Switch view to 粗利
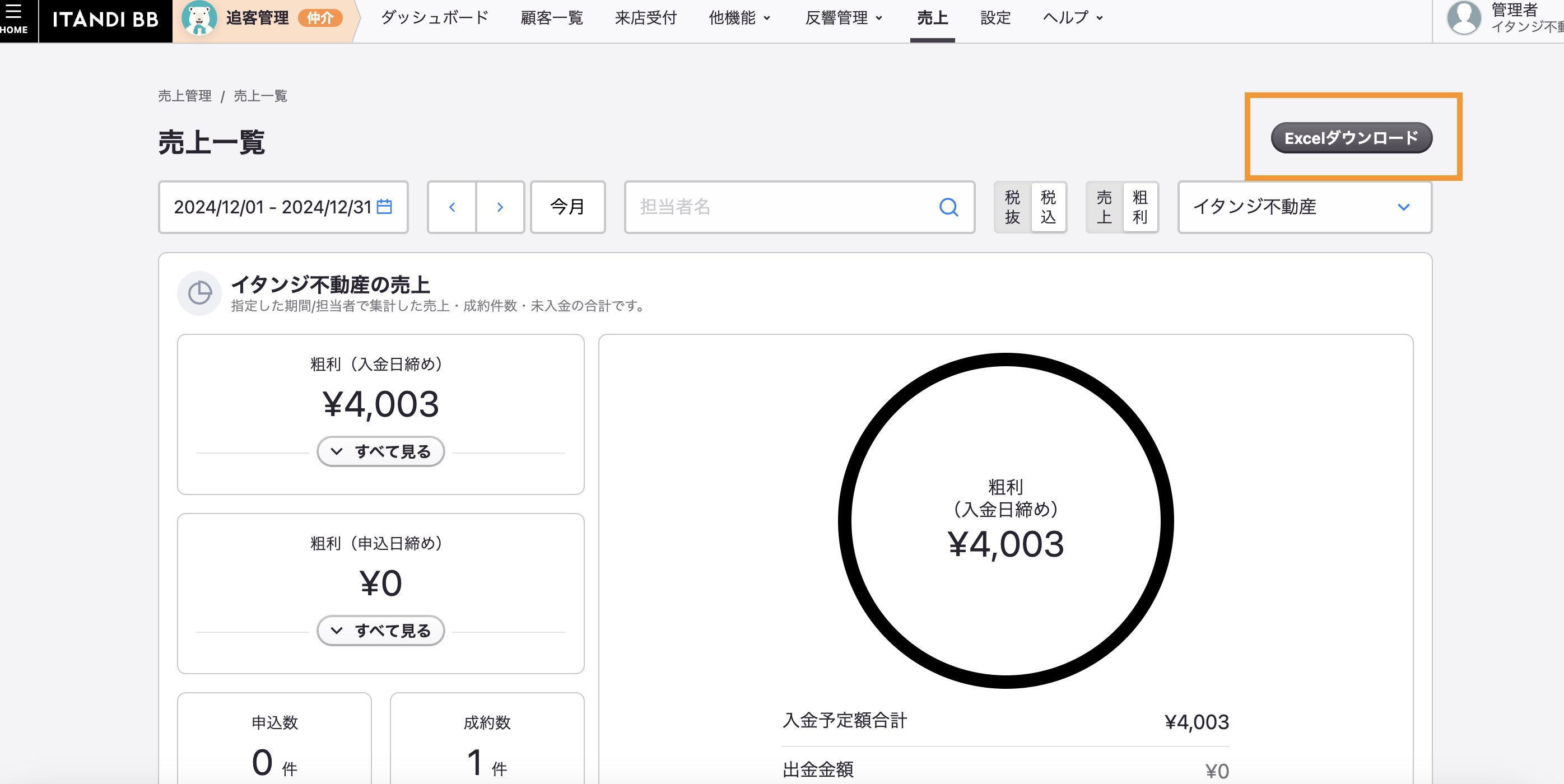This screenshot has height=784, width=1564. point(1140,207)
